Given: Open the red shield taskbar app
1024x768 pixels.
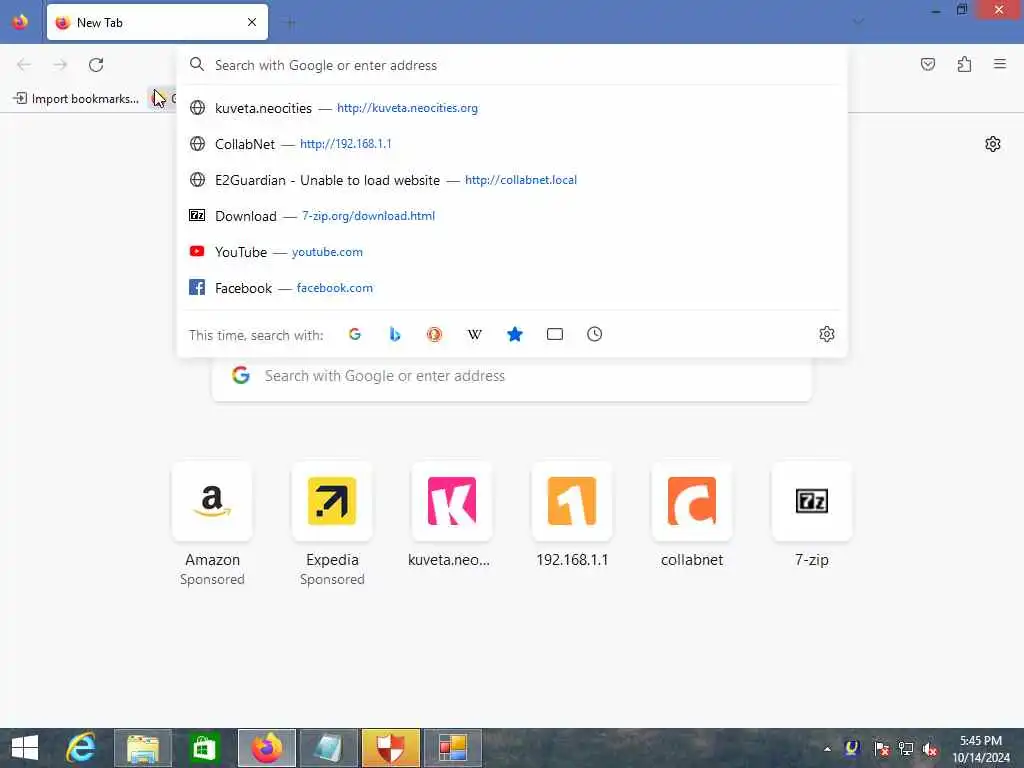Looking at the screenshot, I should point(391,748).
